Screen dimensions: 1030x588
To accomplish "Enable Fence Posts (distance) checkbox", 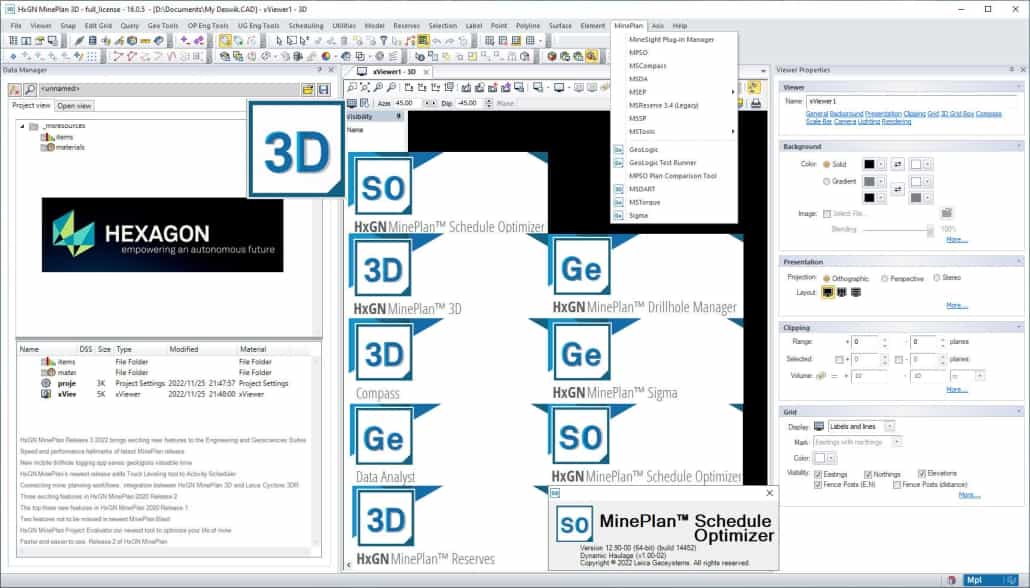I will coord(896,485).
